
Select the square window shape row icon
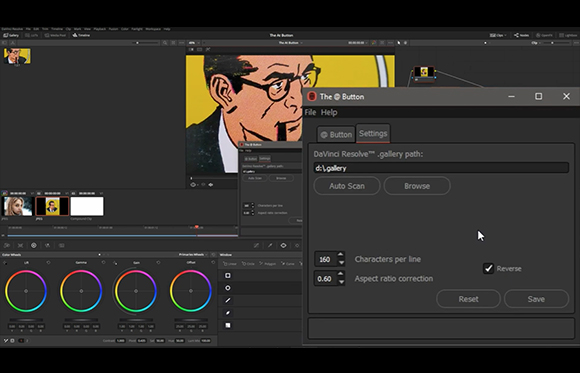pyautogui.click(x=228, y=275)
